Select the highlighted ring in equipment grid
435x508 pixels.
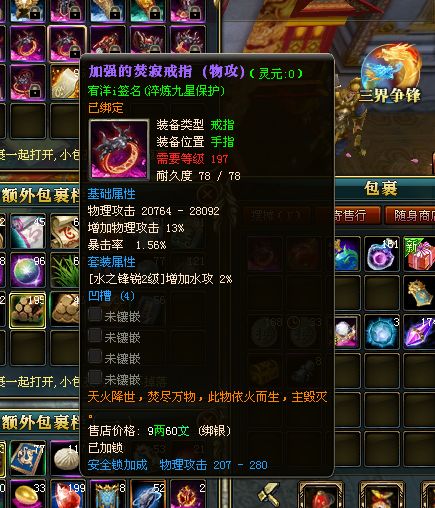(67, 44)
